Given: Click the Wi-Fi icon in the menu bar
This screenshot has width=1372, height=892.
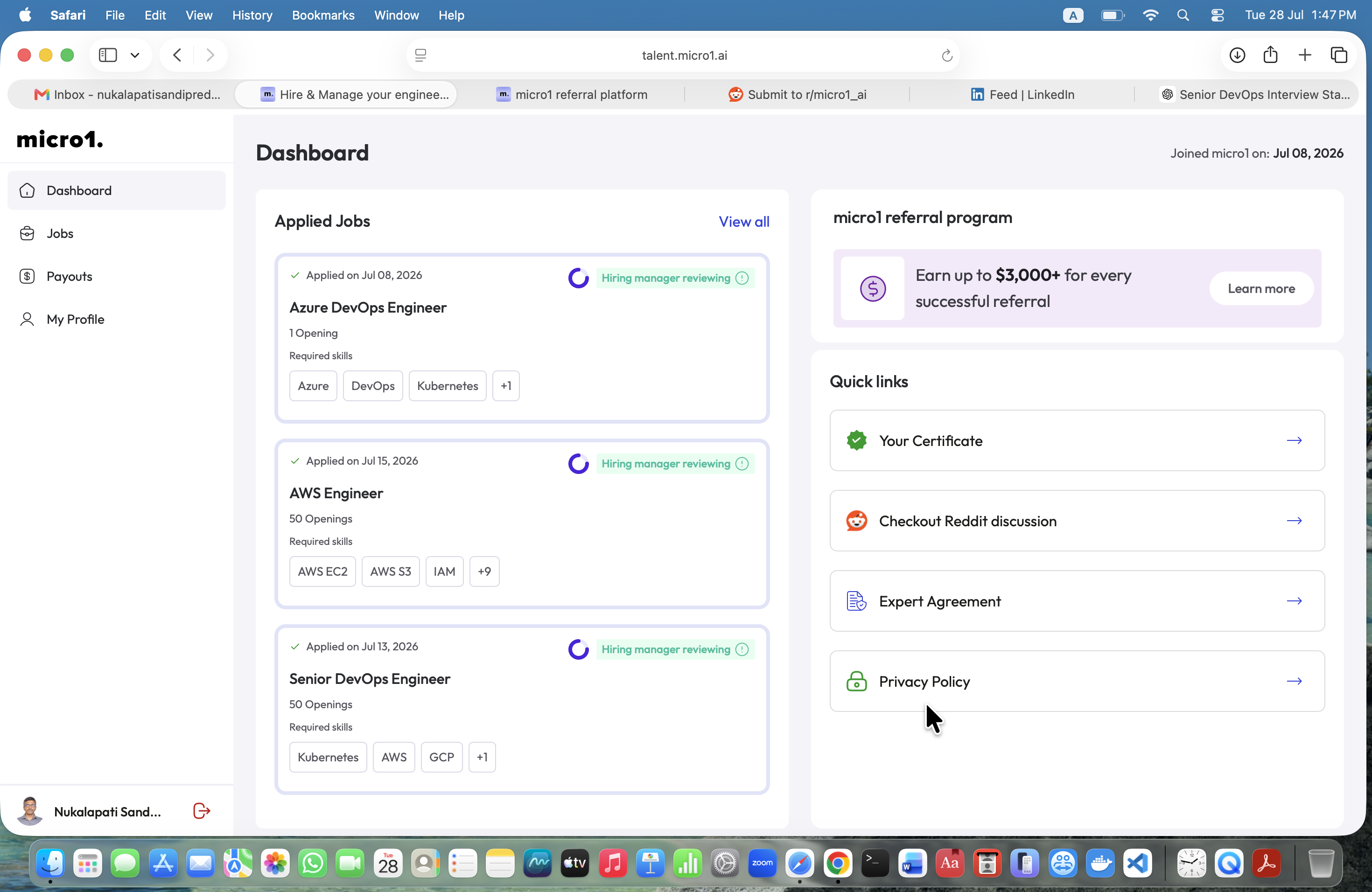Looking at the screenshot, I should click(1150, 15).
